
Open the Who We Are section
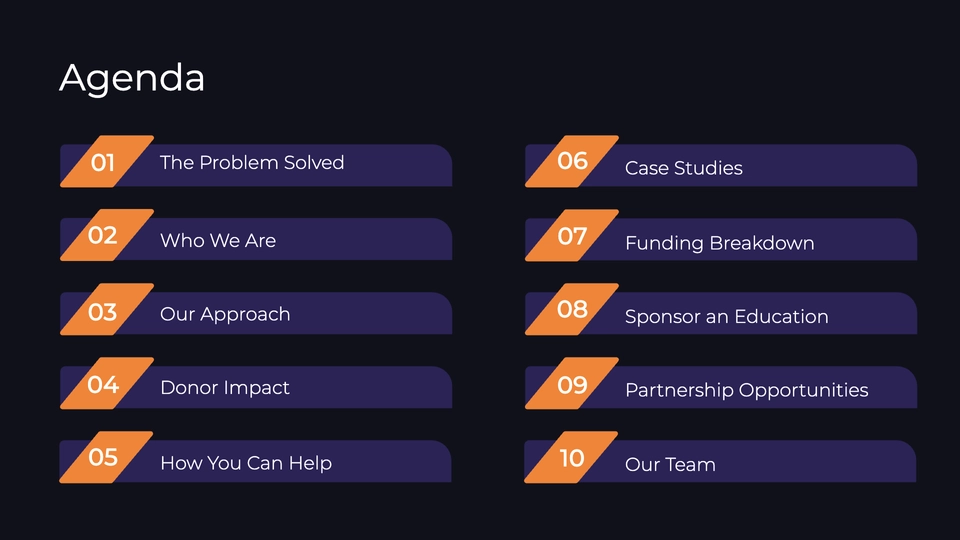click(256, 239)
